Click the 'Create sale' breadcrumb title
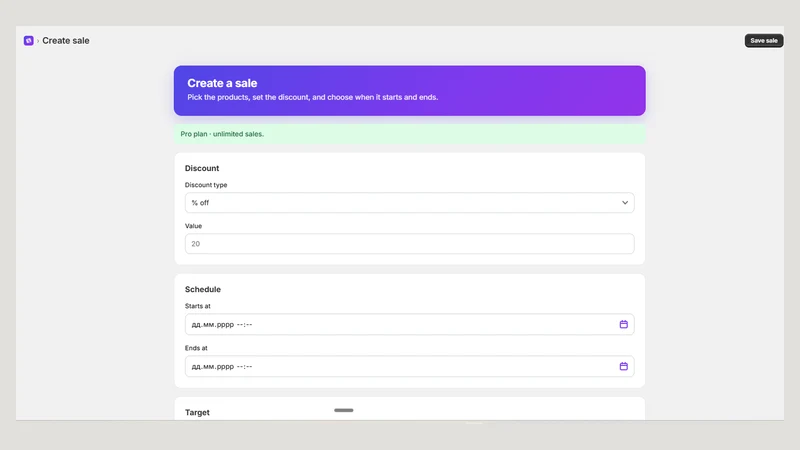The height and width of the screenshot is (450, 800). click(66, 41)
